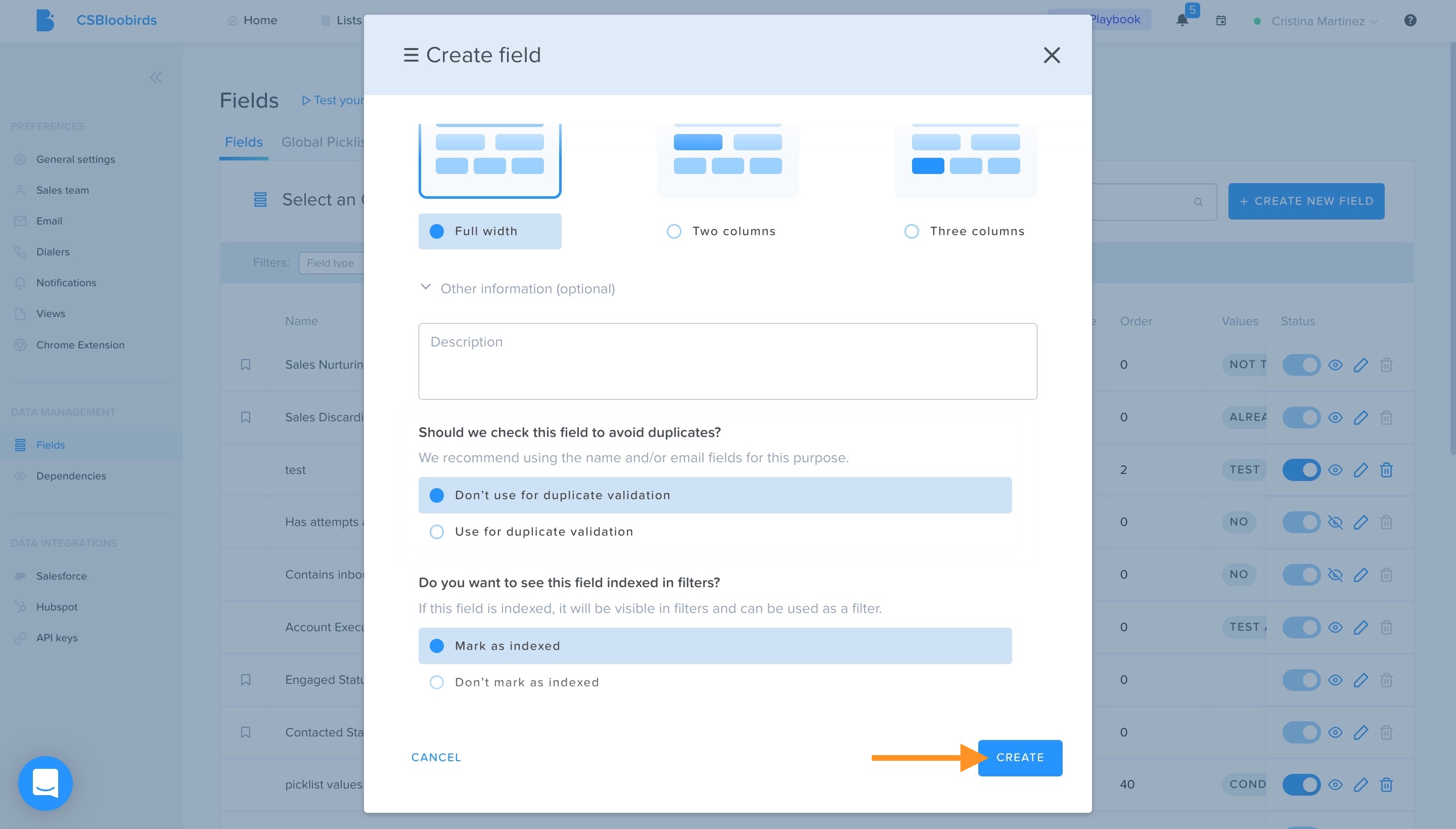Click the Full width layout thumbnail
This screenshot has width=1456, height=829.
tap(490, 160)
